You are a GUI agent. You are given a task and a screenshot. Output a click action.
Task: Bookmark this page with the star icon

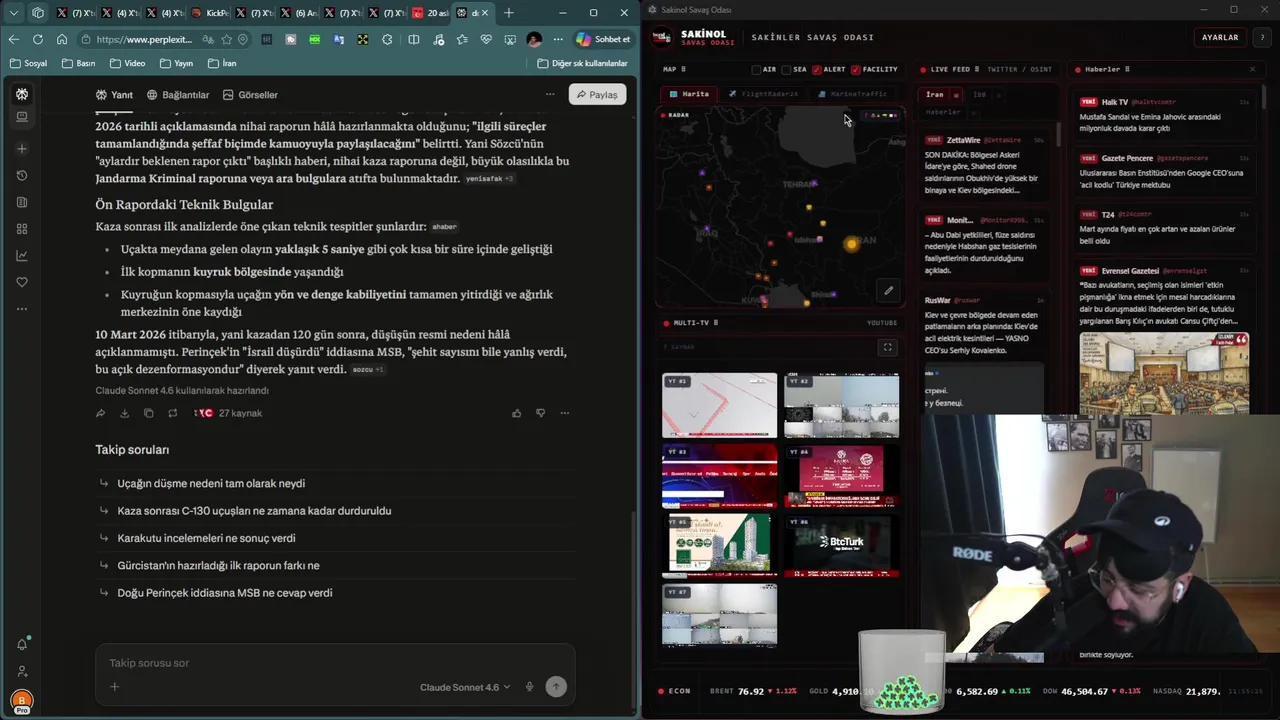[227, 39]
